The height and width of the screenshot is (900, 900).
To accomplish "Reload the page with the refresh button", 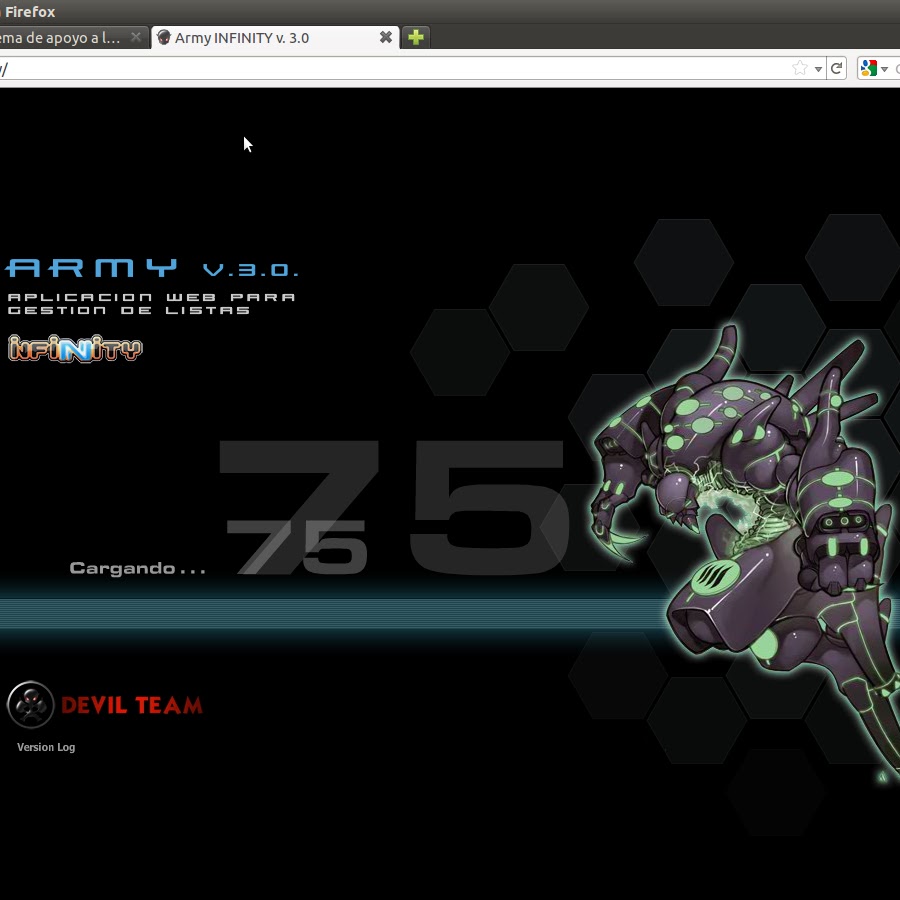I will pyautogui.click(x=837, y=69).
